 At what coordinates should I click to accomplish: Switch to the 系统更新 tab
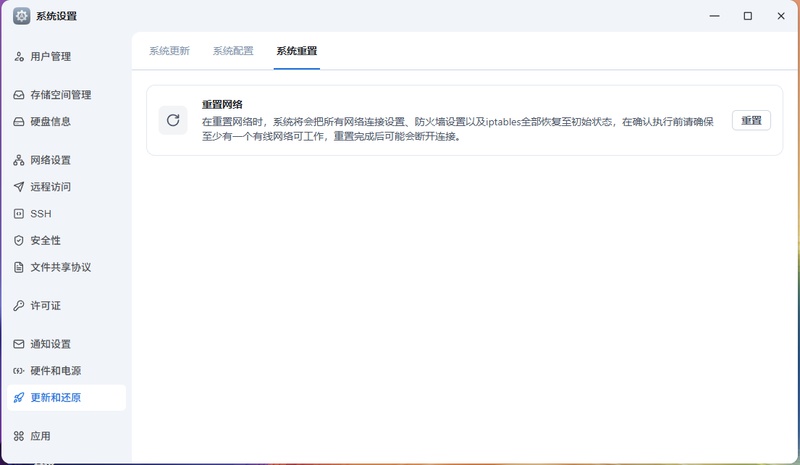pos(169,51)
